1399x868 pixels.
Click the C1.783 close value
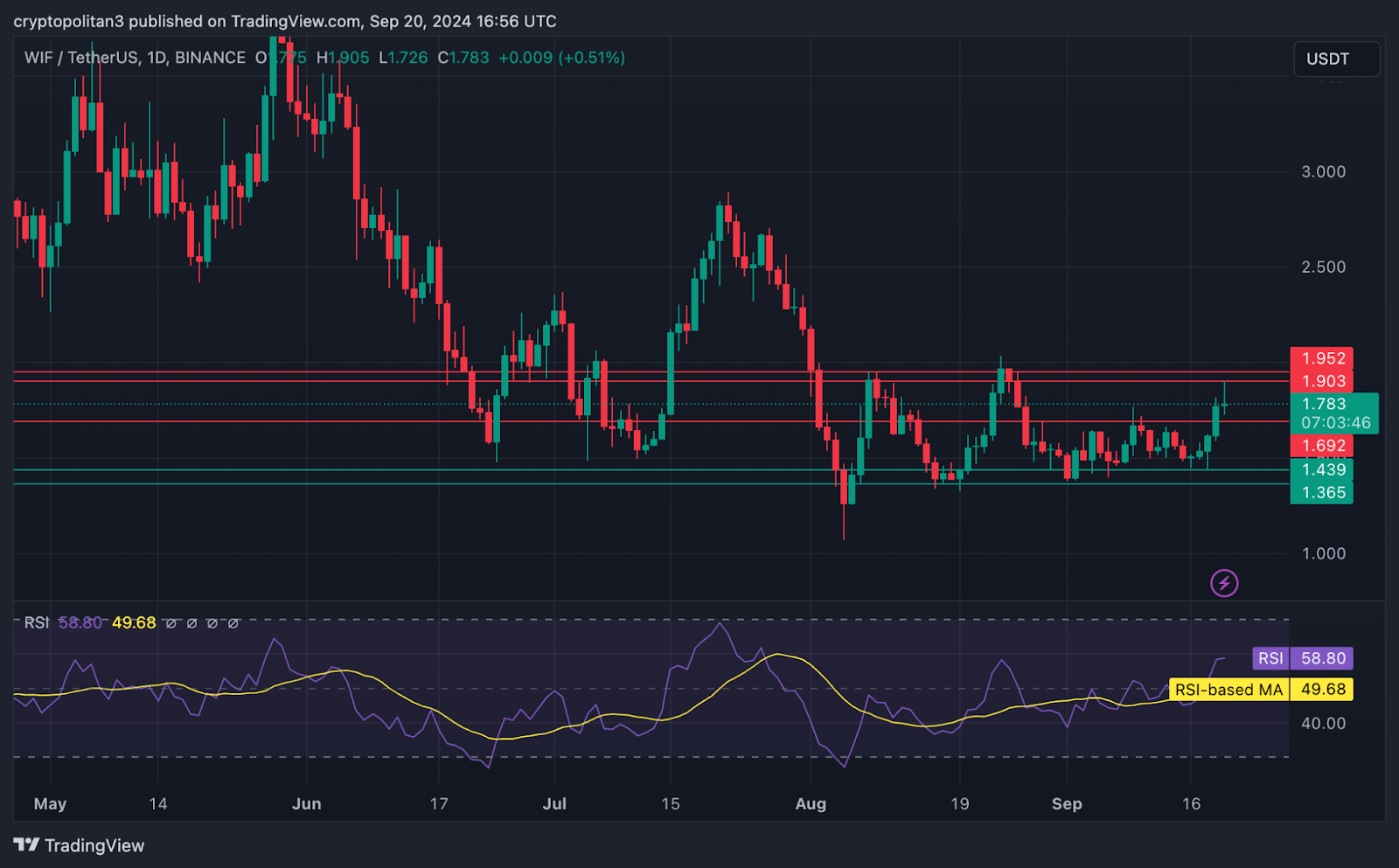pos(463,58)
